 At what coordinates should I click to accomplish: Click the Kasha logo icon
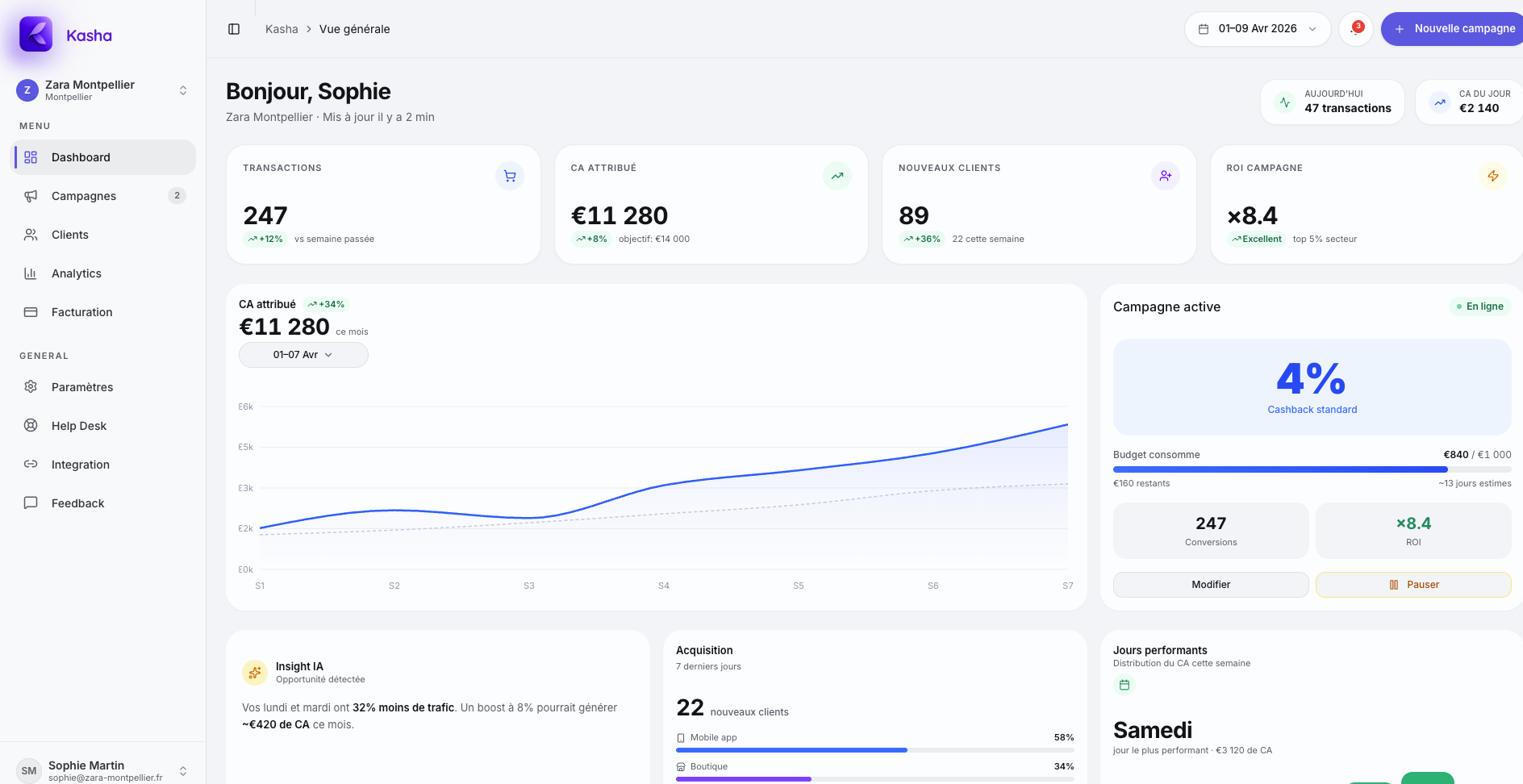(35, 35)
